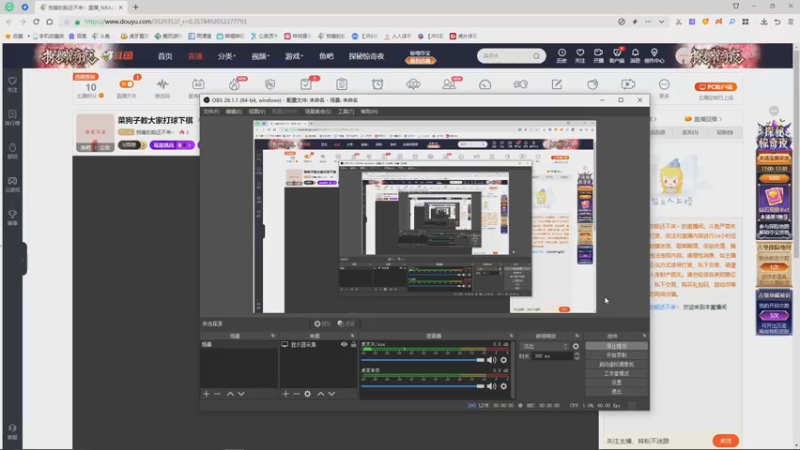Open 视频 dropdown in Douyu navigation
Image resolution: width=800 pixels, height=450 pixels.
(260, 56)
